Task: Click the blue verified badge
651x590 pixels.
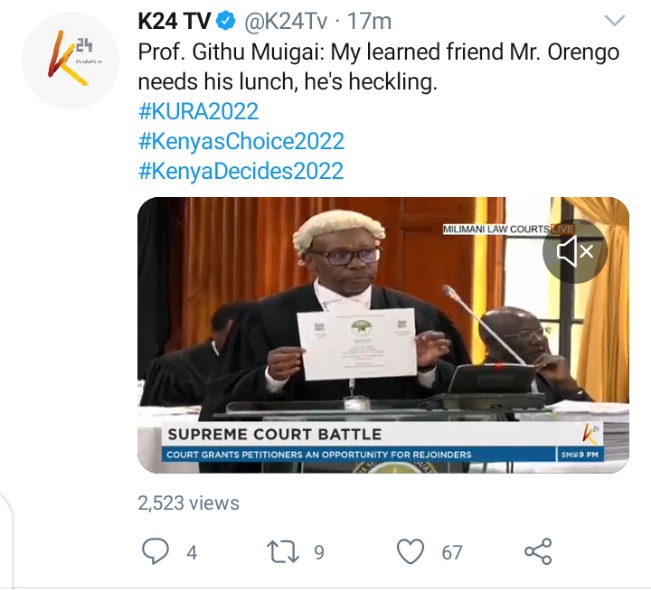Action: click(x=225, y=21)
